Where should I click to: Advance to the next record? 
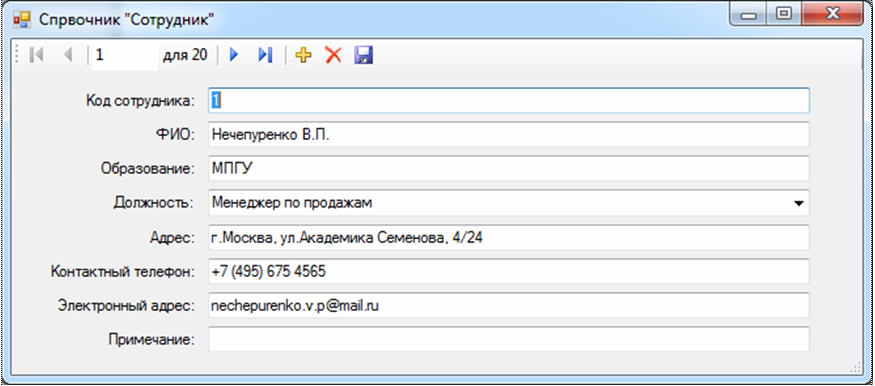(234, 55)
